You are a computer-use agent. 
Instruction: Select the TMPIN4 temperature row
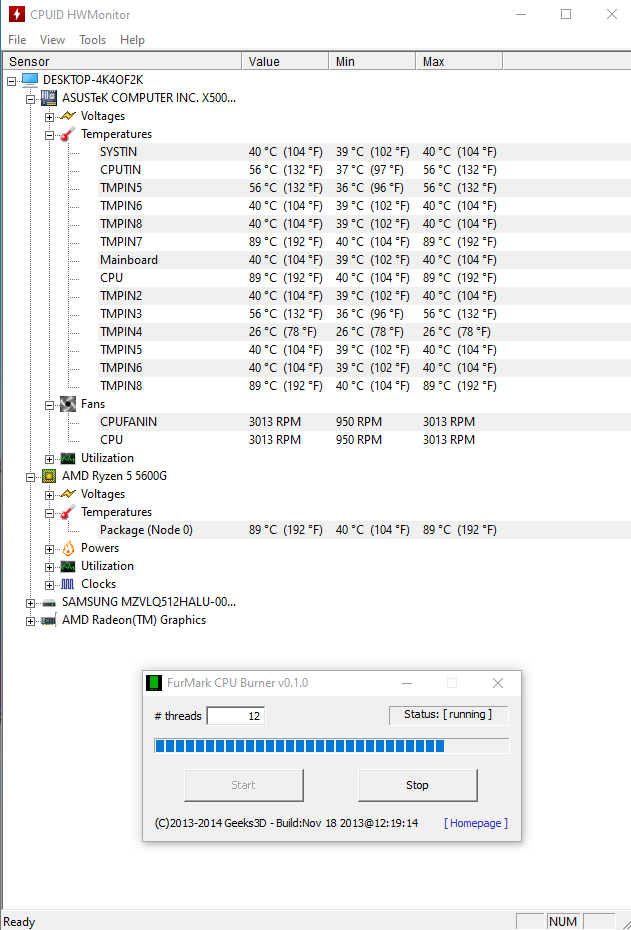[364, 332]
